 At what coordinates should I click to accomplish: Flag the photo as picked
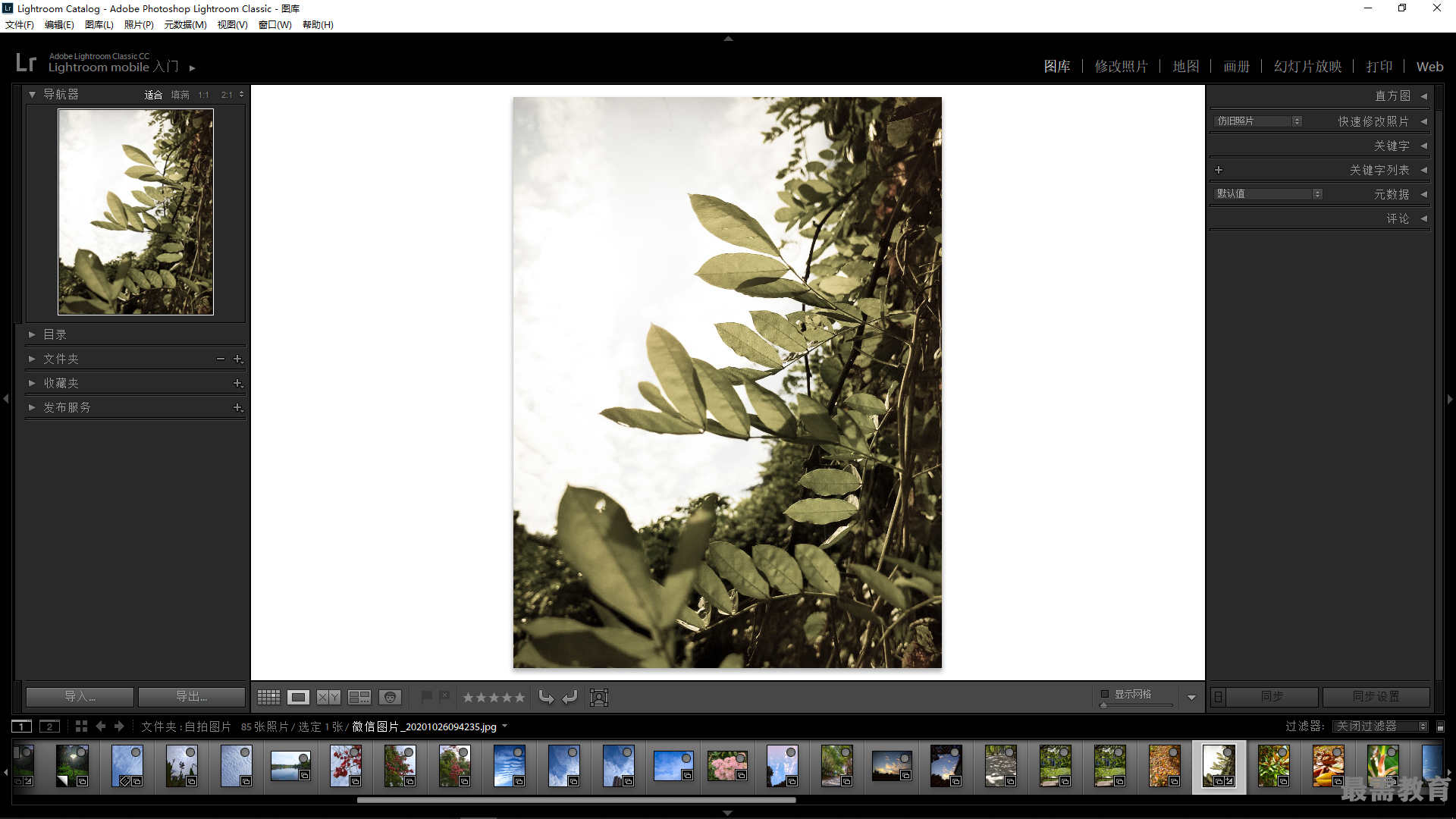coord(426,696)
